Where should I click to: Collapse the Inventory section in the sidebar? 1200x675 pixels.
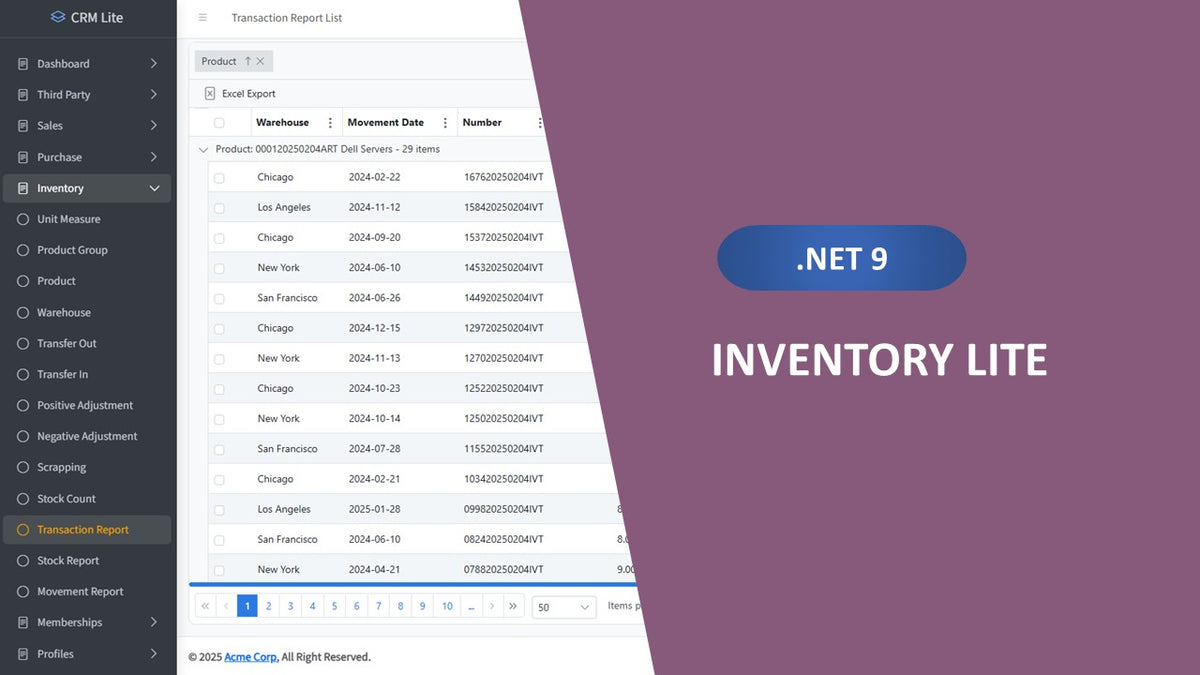pyautogui.click(x=155, y=188)
